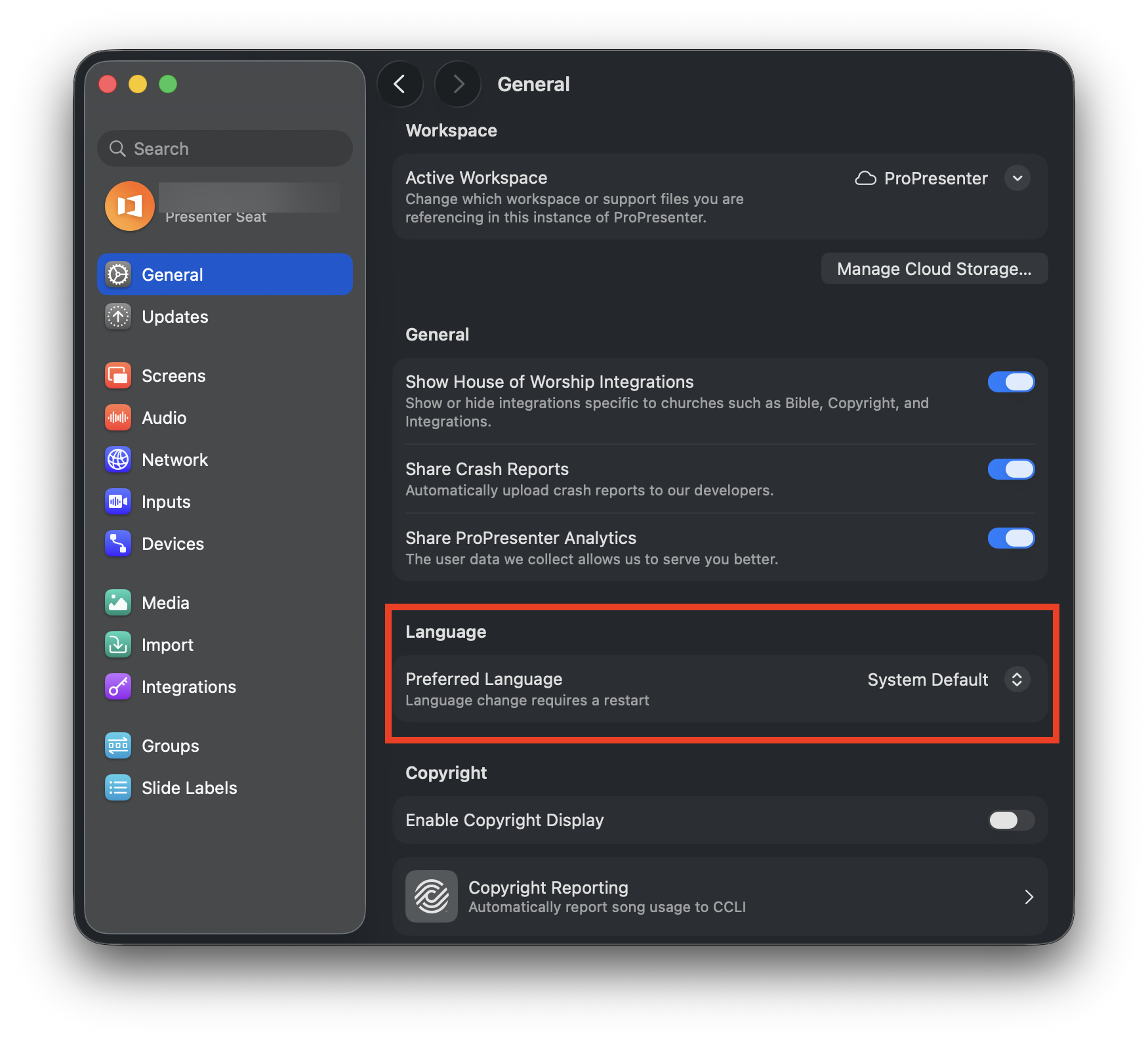
Task: Open the Network globe icon
Action: (118, 460)
